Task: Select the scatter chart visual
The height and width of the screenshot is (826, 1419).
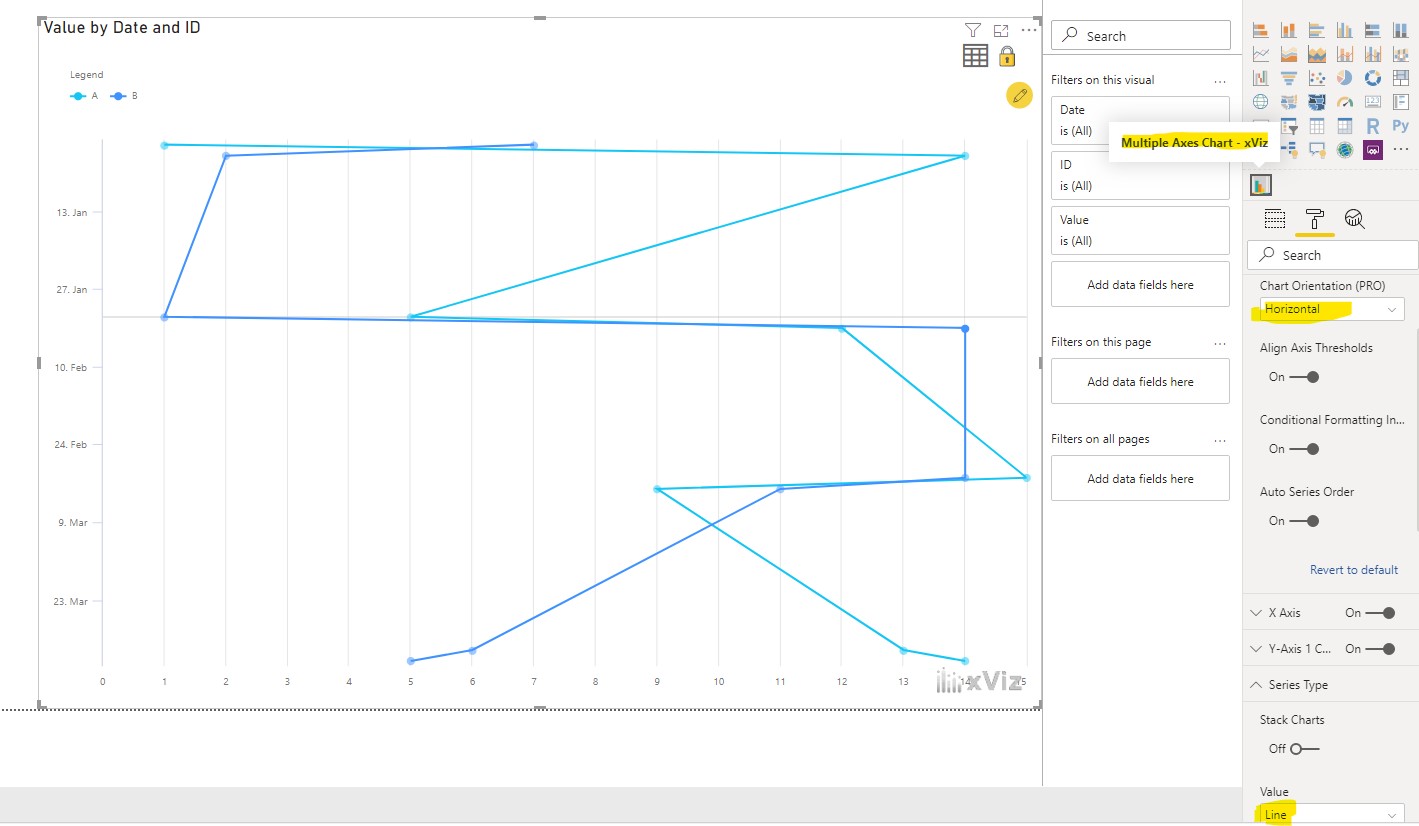Action: coord(1317,77)
